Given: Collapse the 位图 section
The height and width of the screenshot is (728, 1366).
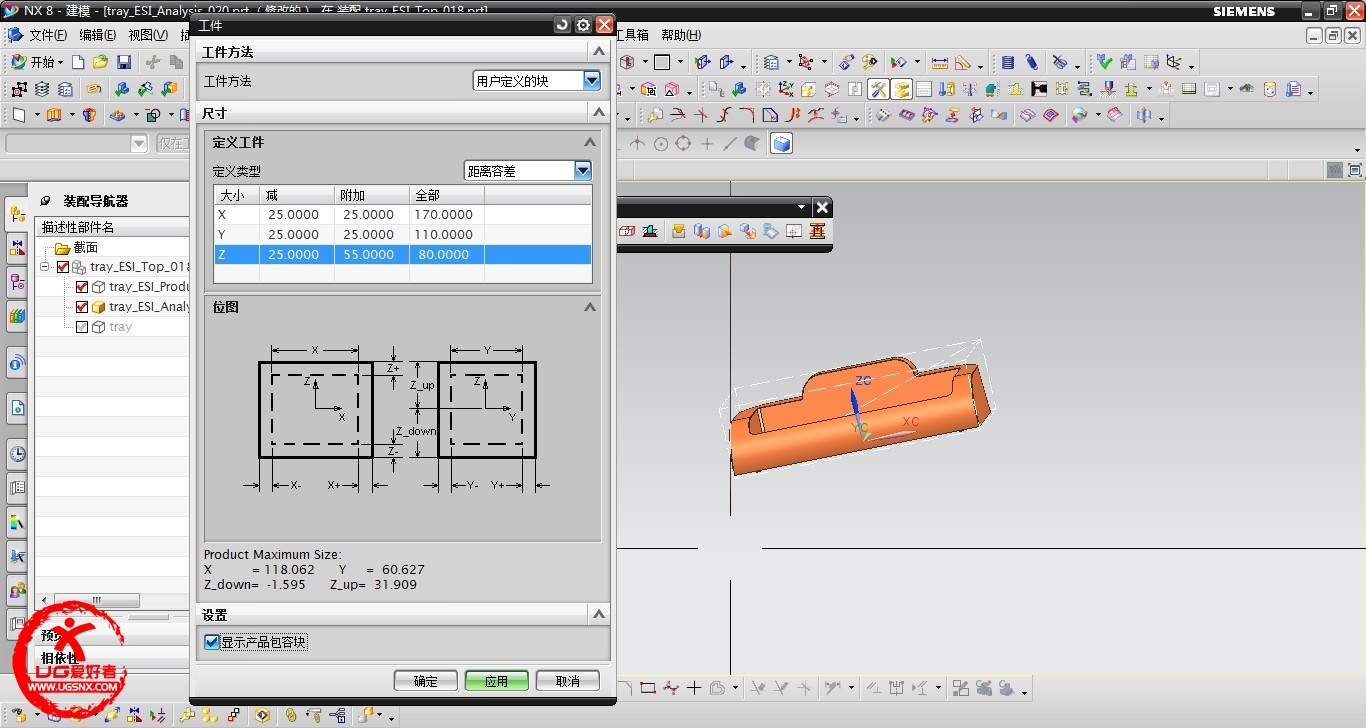Looking at the screenshot, I should [590, 307].
